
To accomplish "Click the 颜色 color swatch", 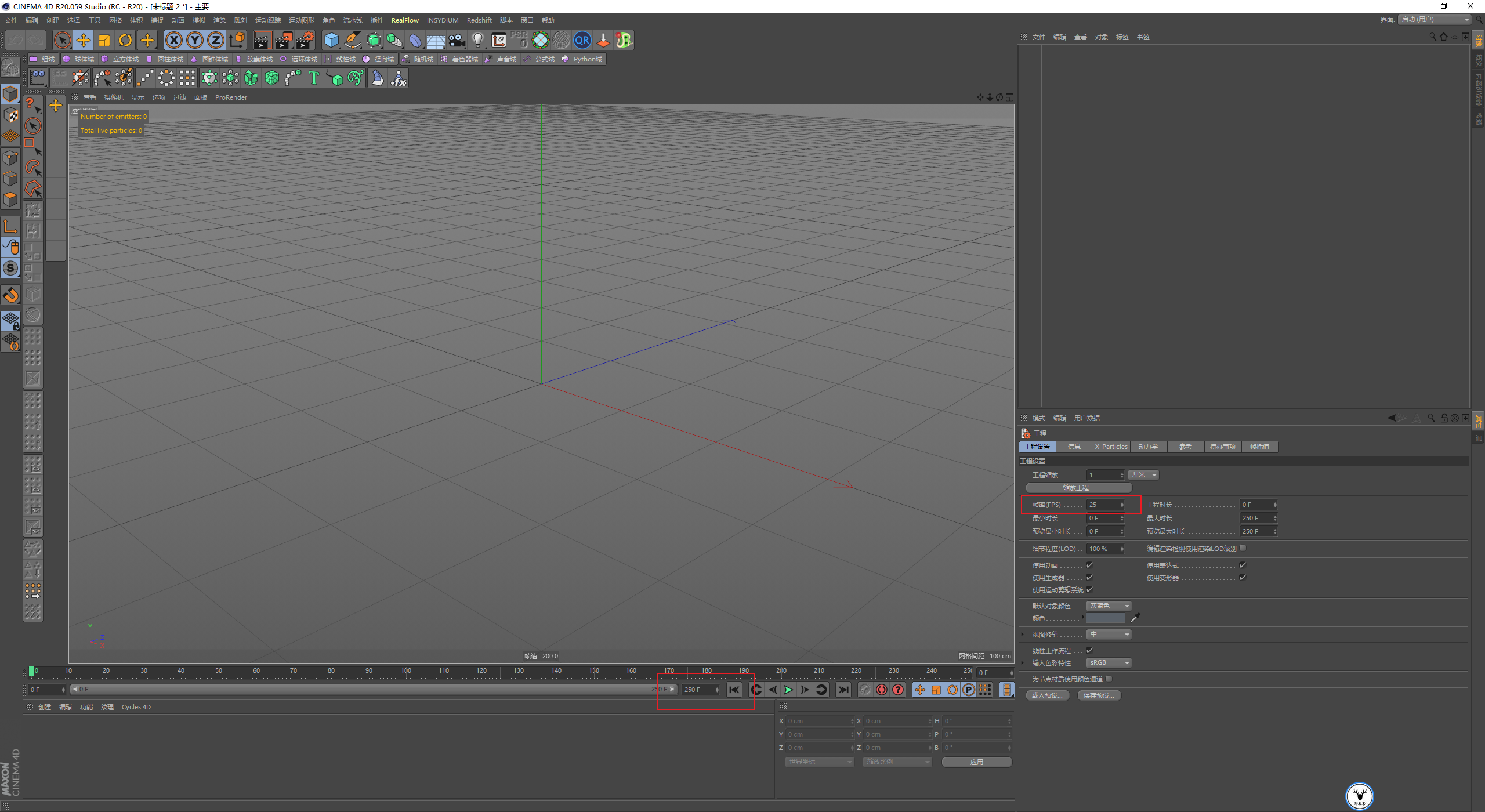I will click(x=1105, y=618).
